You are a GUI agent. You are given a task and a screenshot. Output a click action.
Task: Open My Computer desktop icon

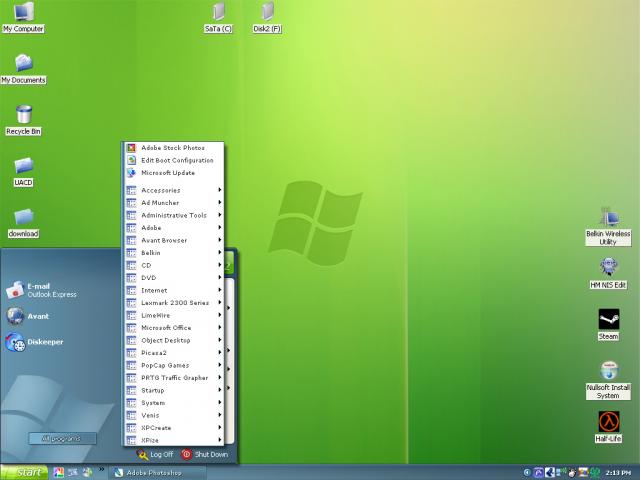[23, 16]
